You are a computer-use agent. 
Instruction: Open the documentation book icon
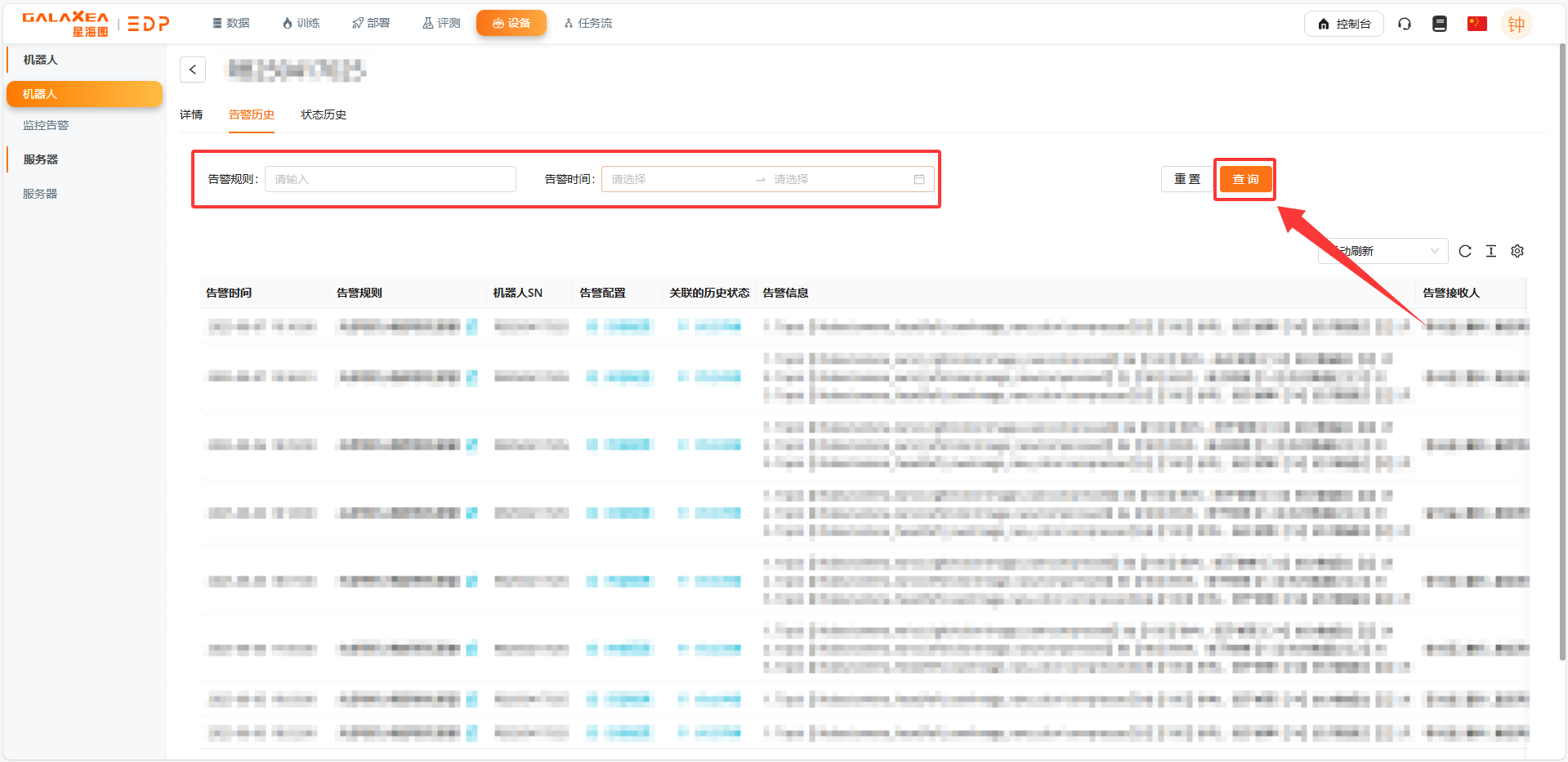1440,24
